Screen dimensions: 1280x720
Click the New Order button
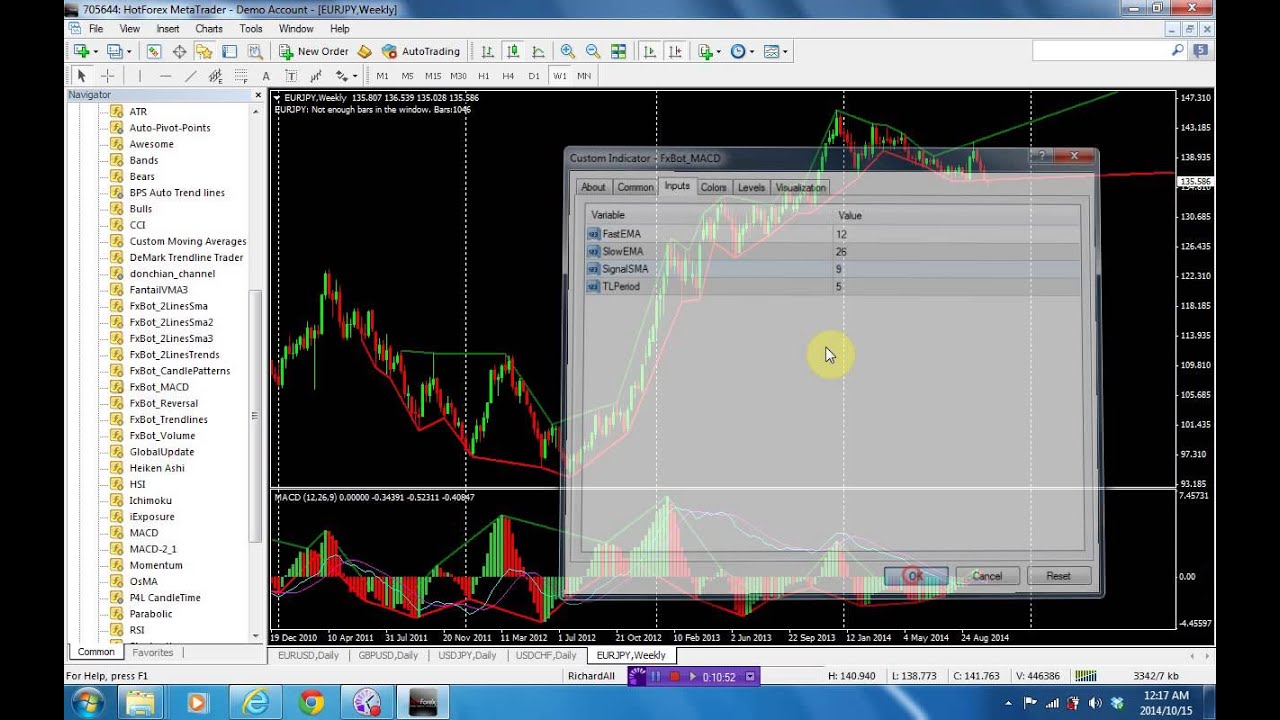click(313, 51)
